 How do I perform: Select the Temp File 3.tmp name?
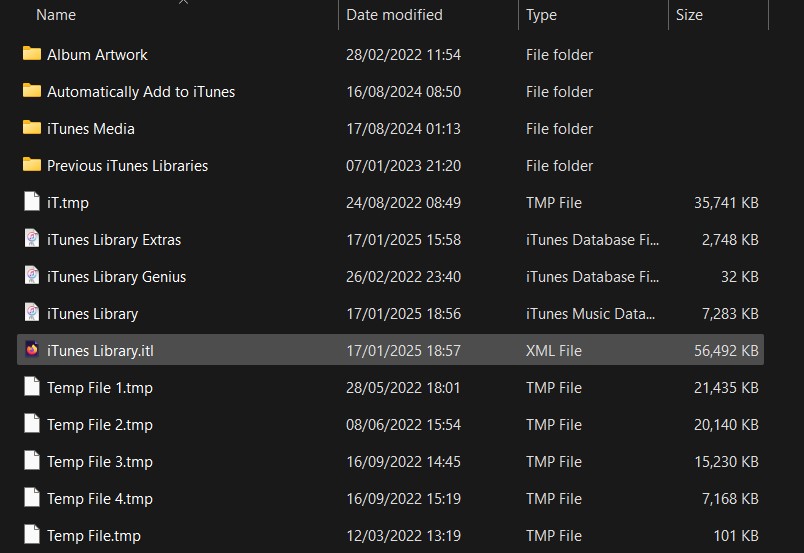point(99,462)
